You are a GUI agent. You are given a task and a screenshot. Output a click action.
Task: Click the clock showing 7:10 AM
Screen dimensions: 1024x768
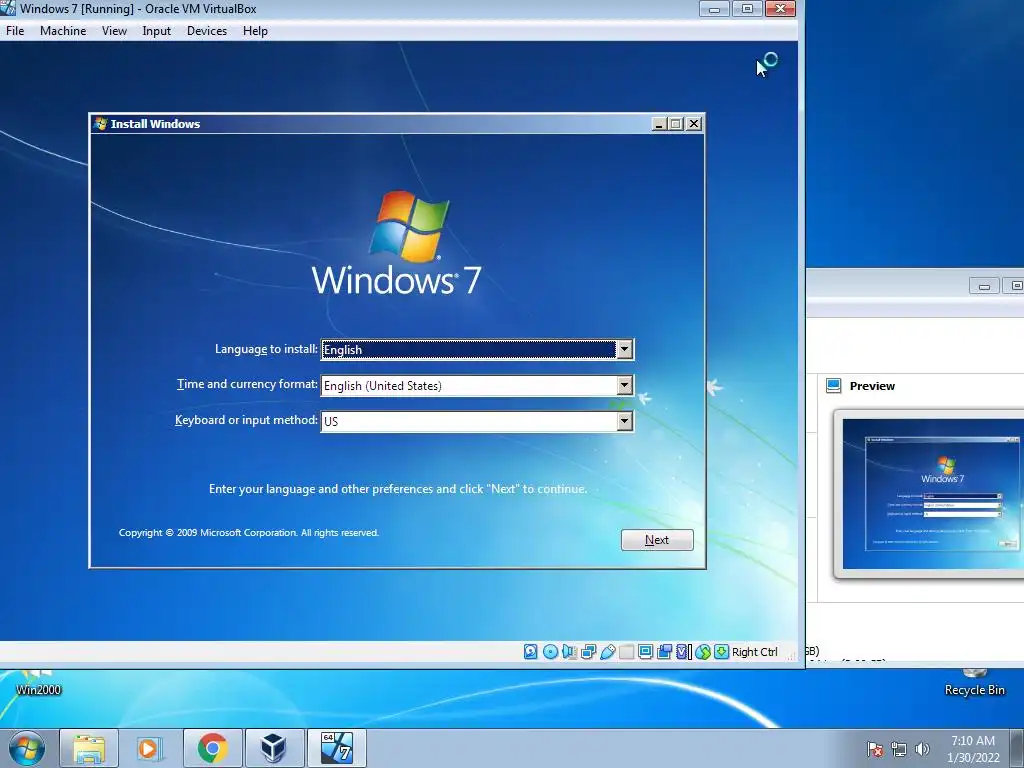(972, 741)
